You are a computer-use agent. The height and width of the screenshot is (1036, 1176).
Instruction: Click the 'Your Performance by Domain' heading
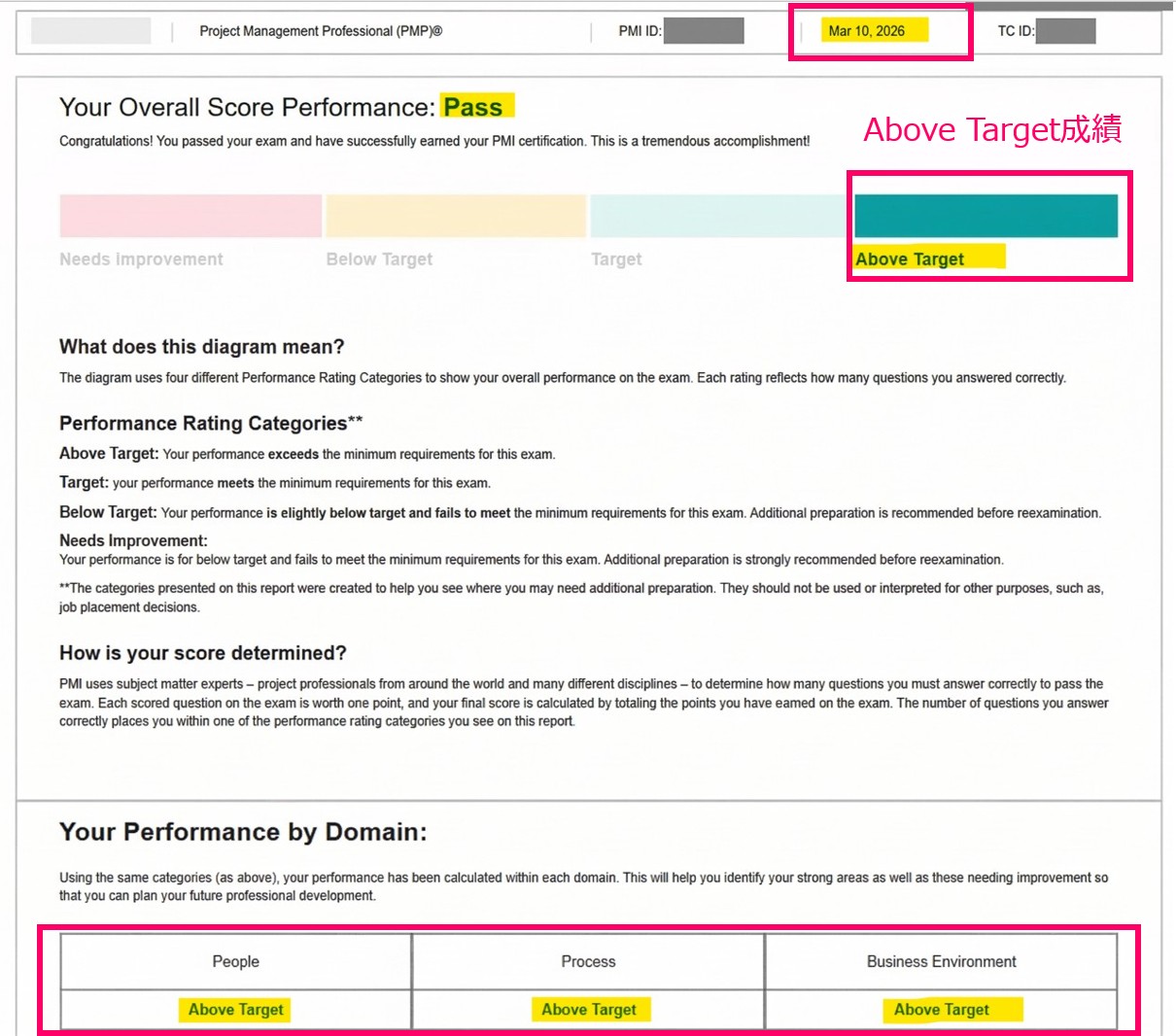pos(243,832)
